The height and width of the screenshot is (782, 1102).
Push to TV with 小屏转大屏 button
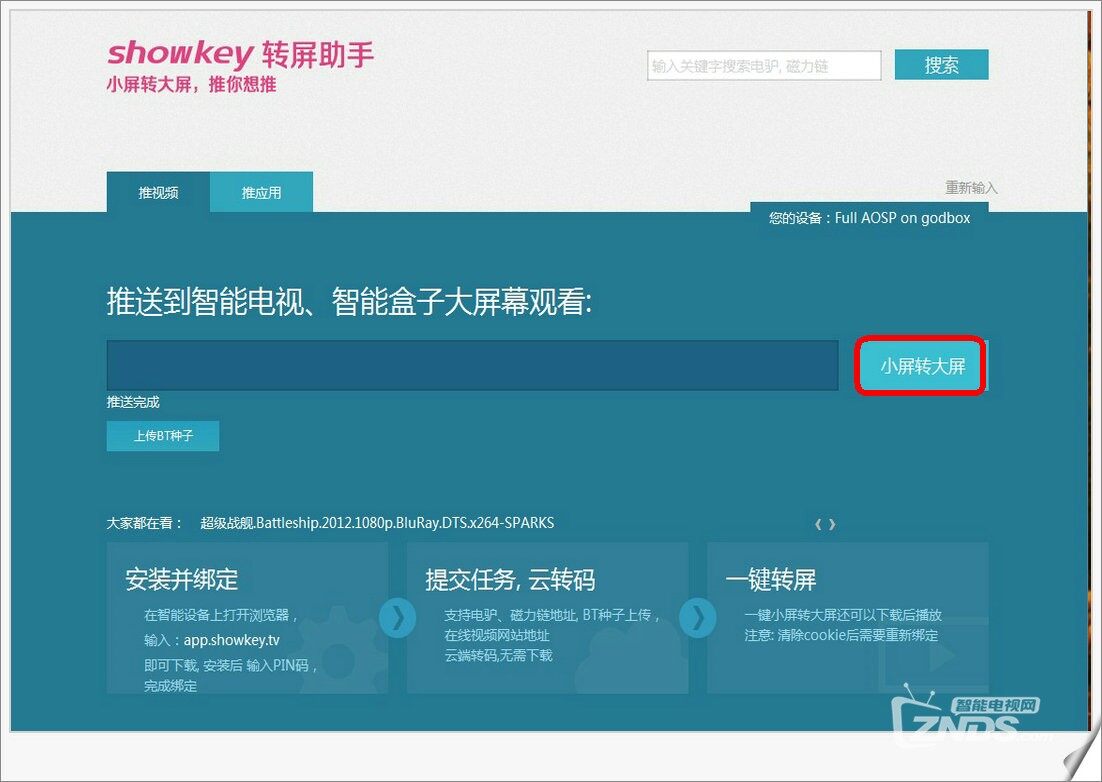click(923, 365)
